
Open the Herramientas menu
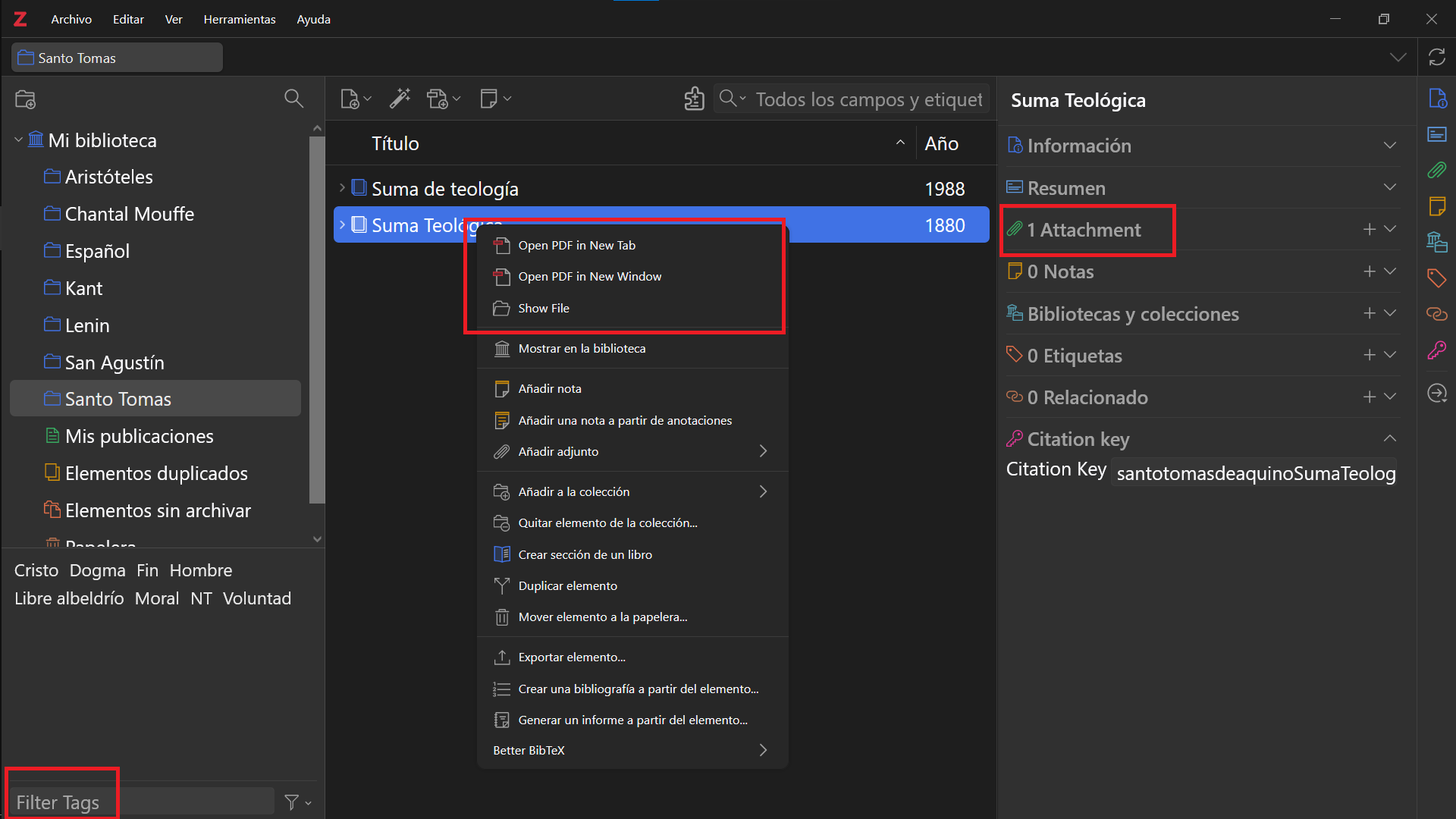239,19
